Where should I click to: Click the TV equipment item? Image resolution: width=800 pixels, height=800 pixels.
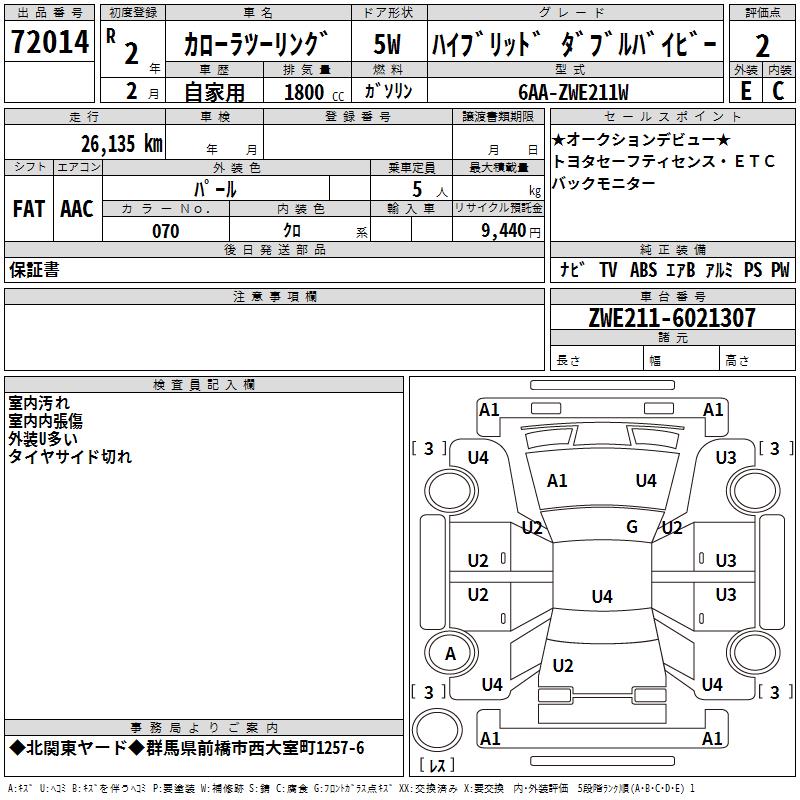pos(608,269)
